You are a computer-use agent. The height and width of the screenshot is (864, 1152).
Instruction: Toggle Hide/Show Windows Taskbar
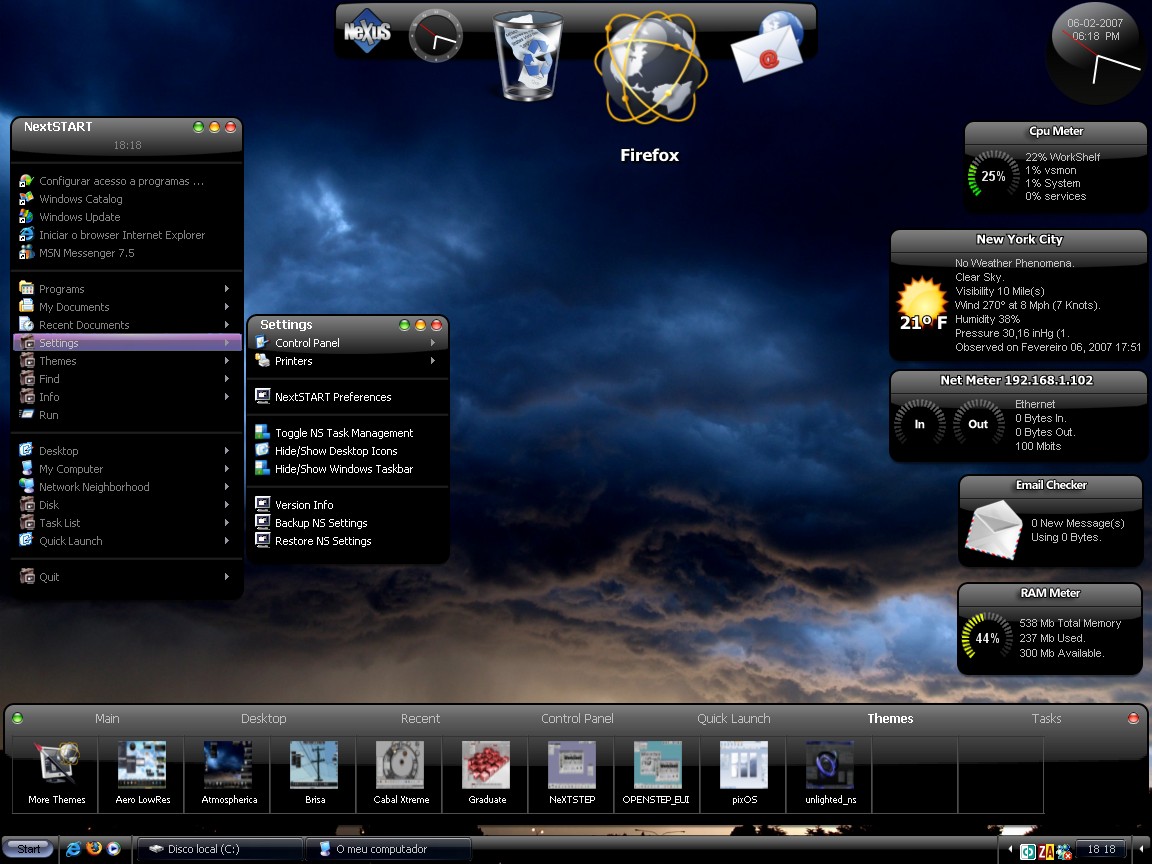pos(343,469)
